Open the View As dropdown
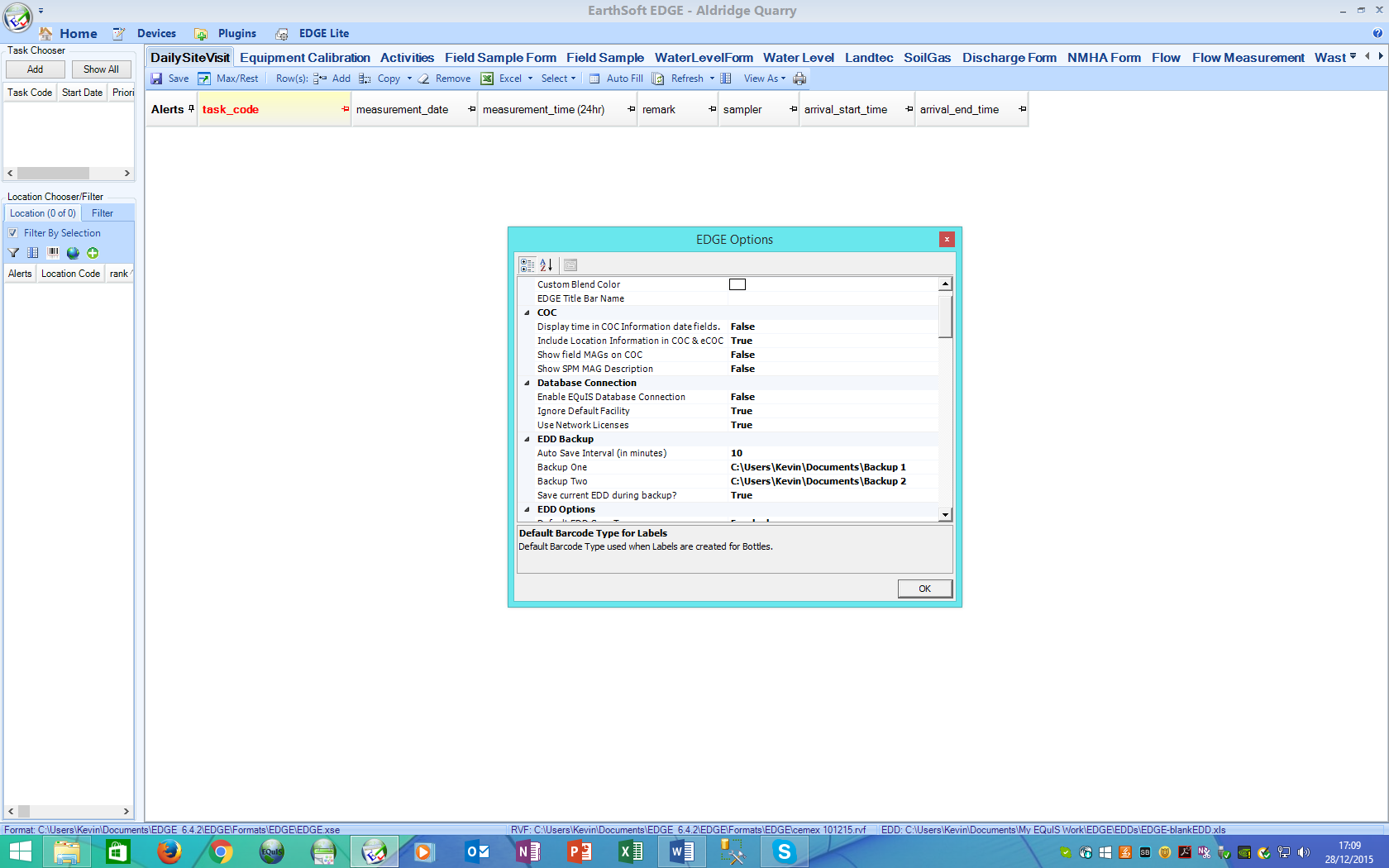 pos(783,79)
